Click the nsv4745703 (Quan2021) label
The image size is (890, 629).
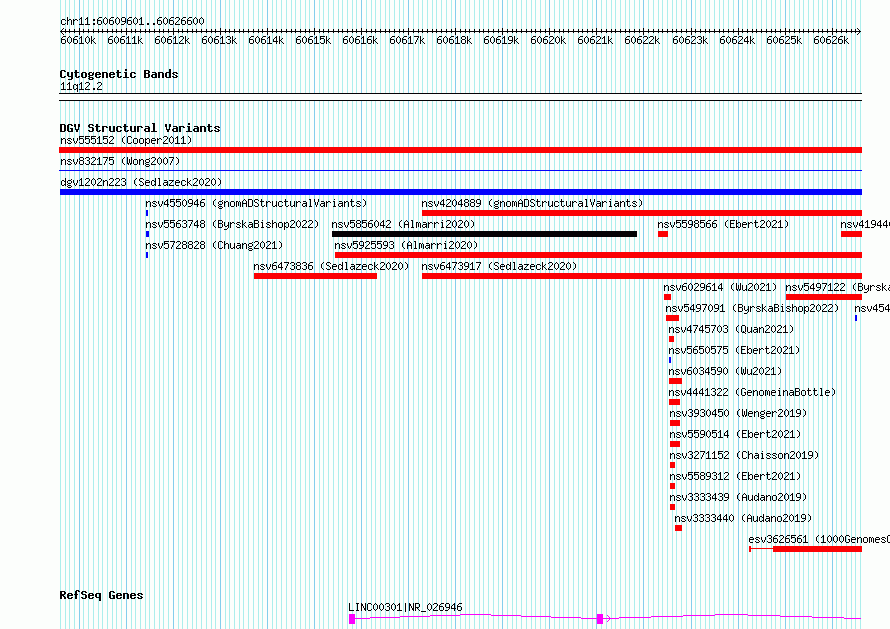coord(731,329)
